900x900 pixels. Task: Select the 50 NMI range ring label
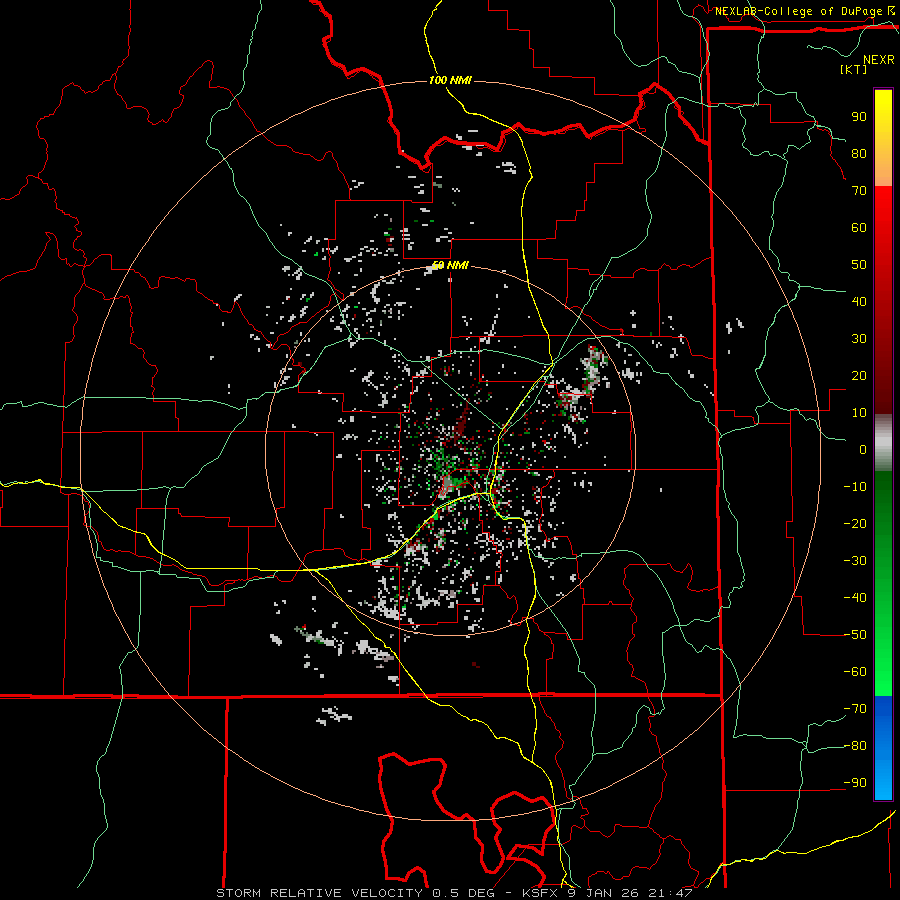[450, 265]
